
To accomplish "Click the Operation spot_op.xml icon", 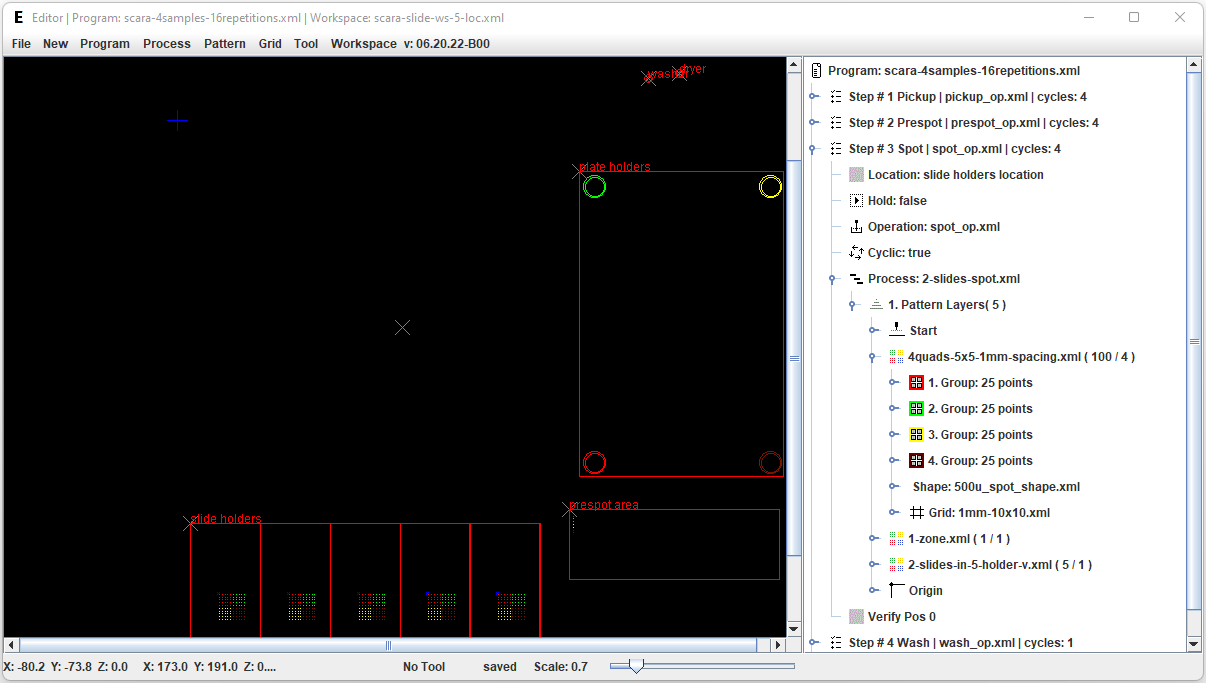I will (856, 227).
